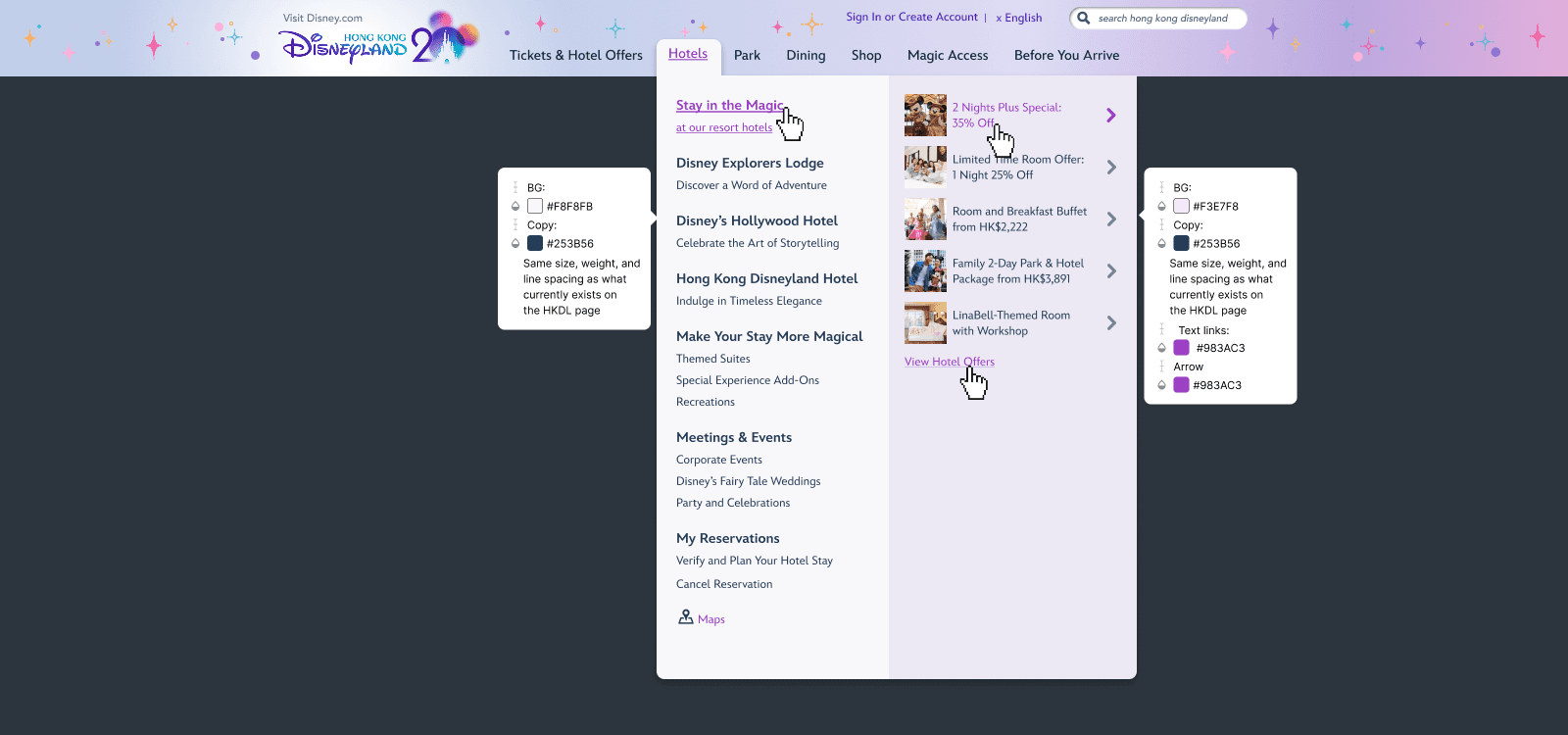Click the purple arrow beside 2 Nights Plus Special
The height and width of the screenshot is (735, 1568).
click(1111, 116)
